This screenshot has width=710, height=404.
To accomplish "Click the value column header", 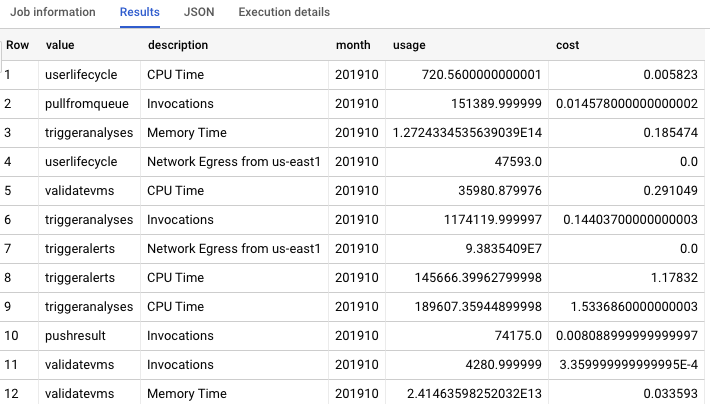I will click(x=60, y=45).
